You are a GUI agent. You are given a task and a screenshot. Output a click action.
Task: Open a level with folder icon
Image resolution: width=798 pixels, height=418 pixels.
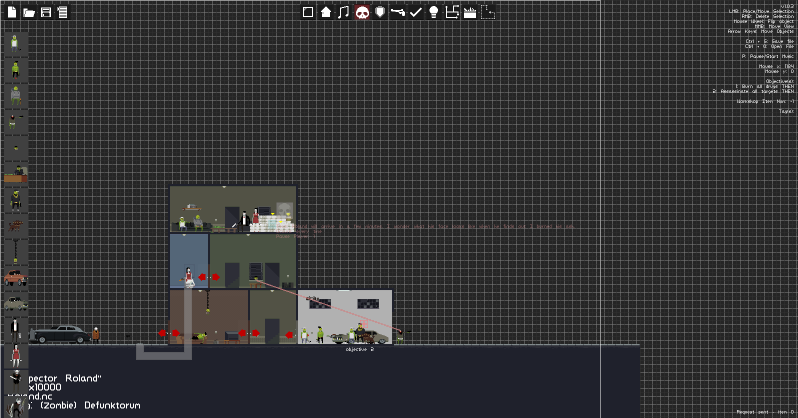tap(29, 12)
